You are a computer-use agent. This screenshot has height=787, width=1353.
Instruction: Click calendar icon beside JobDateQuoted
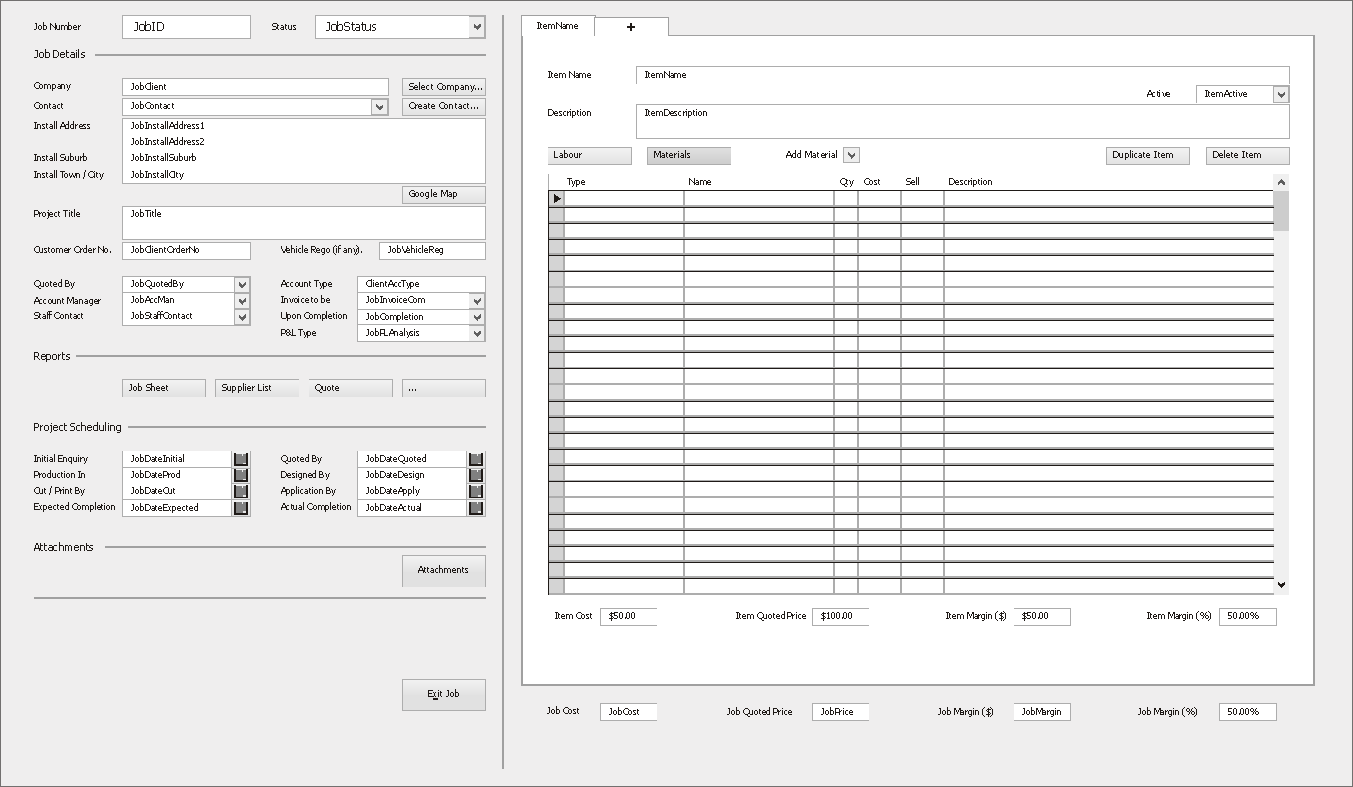pyautogui.click(x=476, y=459)
